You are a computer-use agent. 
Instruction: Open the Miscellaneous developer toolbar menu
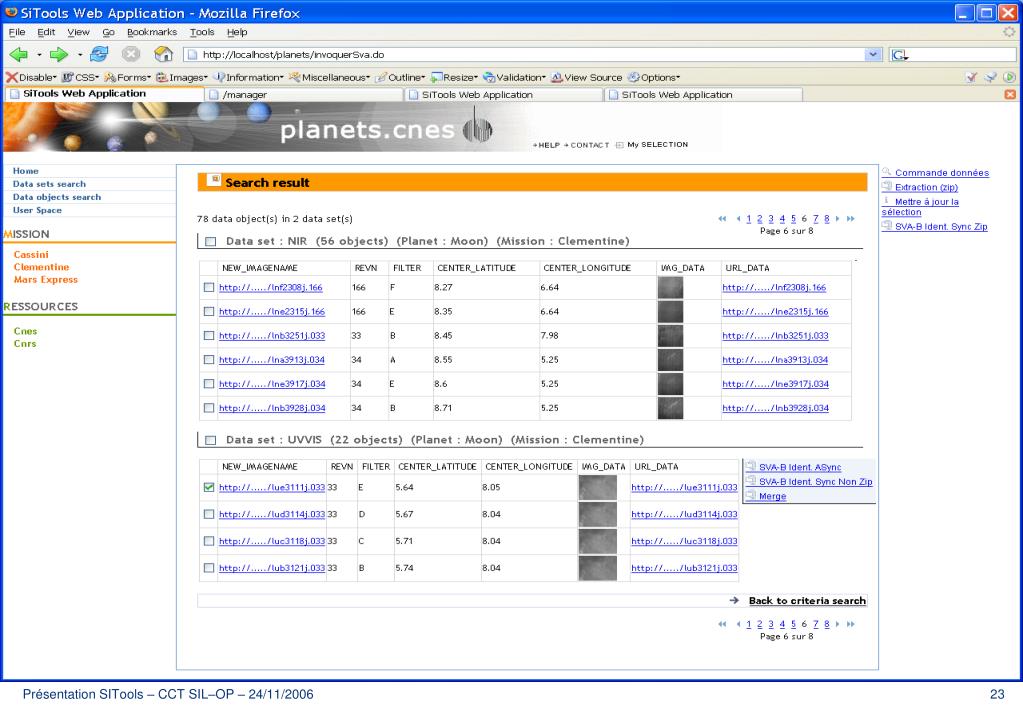tap(329, 77)
